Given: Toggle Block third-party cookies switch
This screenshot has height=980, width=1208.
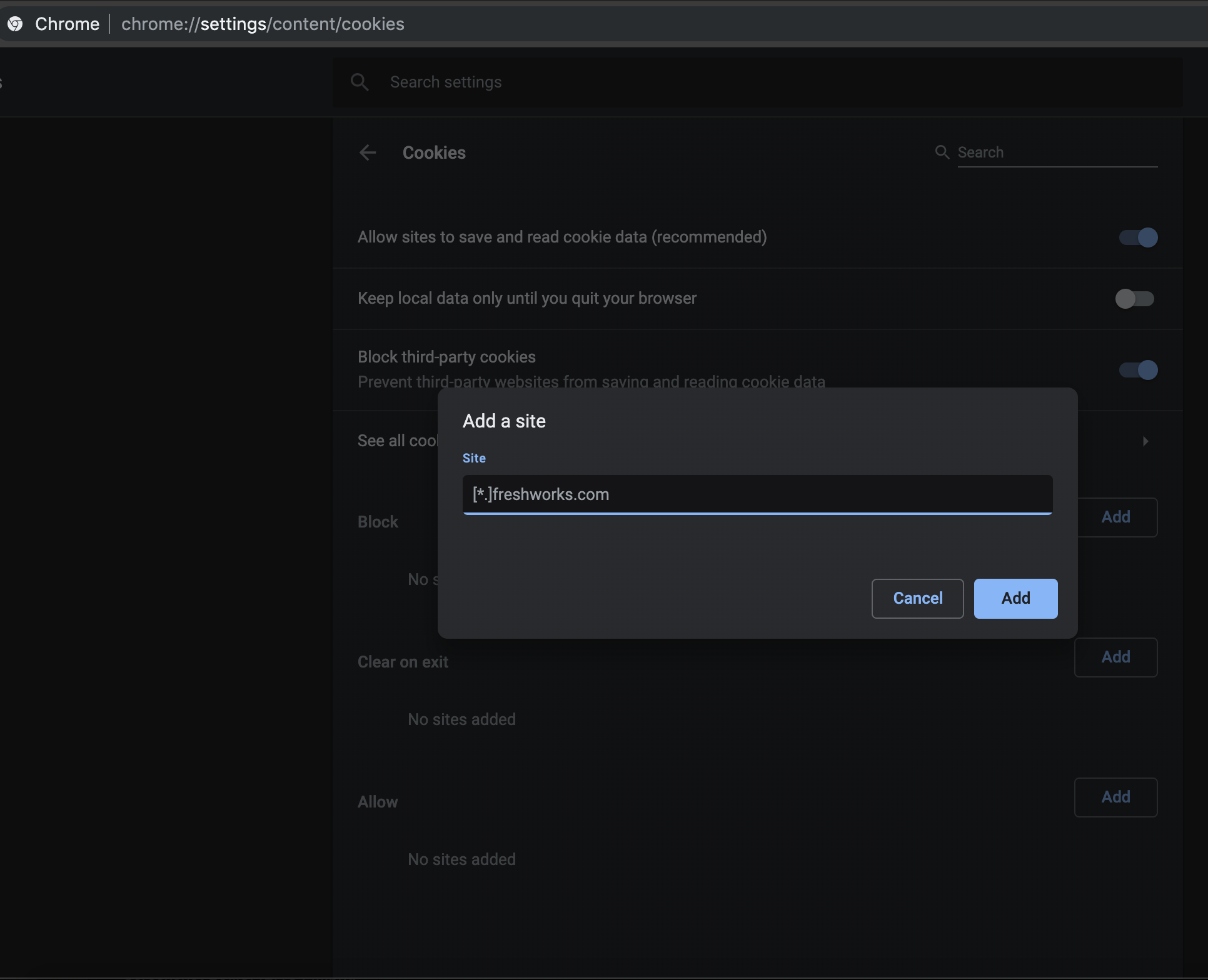Looking at the screenshot, I should pyautogui.click(x=1138, y=370).
